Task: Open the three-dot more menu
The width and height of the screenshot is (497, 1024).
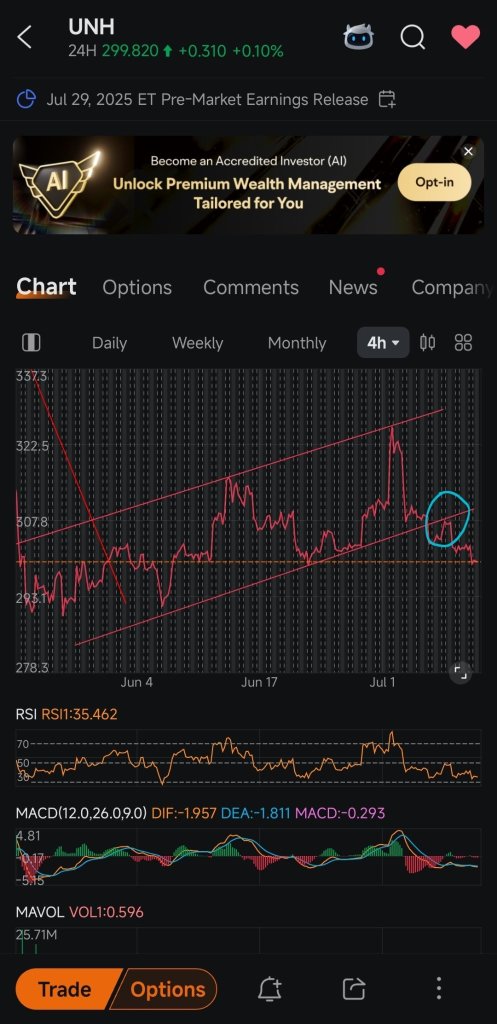Action: [439, 989]
